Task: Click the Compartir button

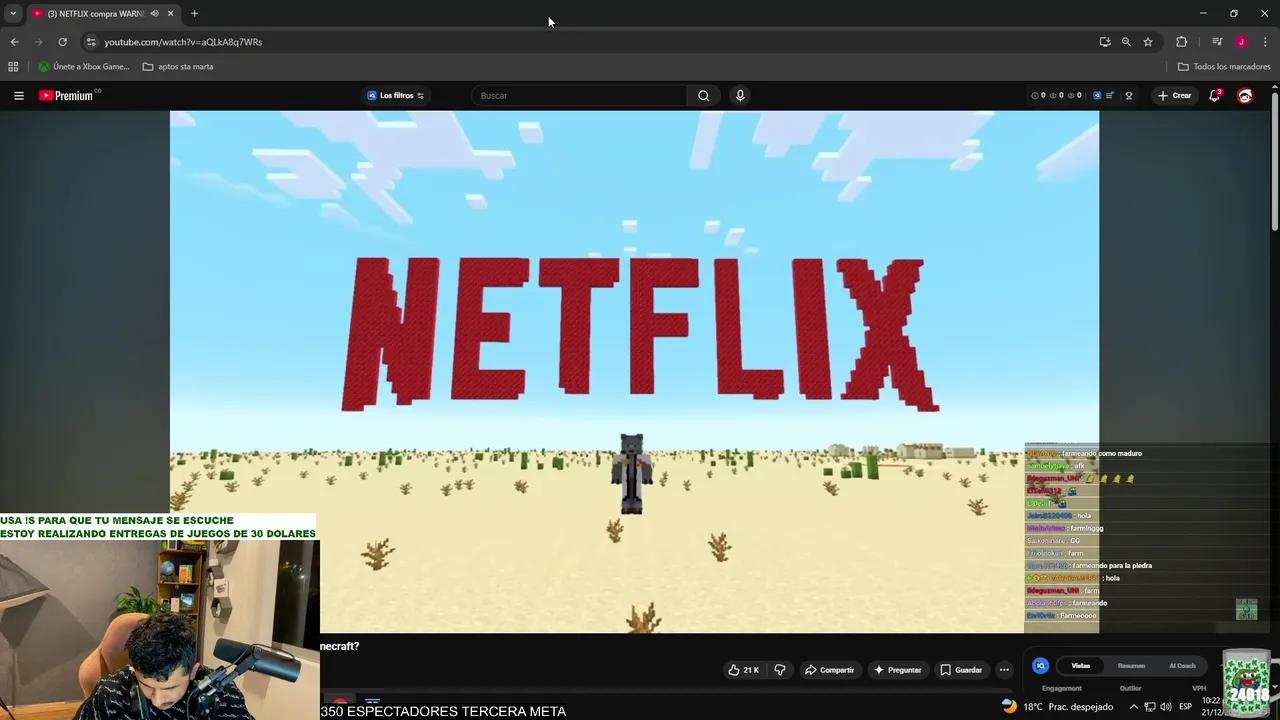Action: point(829,670)
